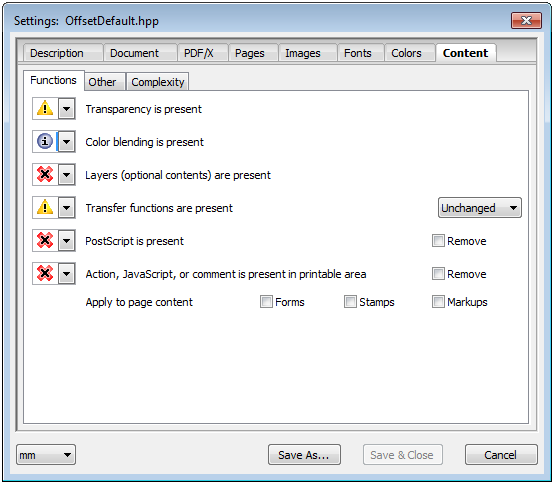Open the mm units dropdown

pos(46,455)
